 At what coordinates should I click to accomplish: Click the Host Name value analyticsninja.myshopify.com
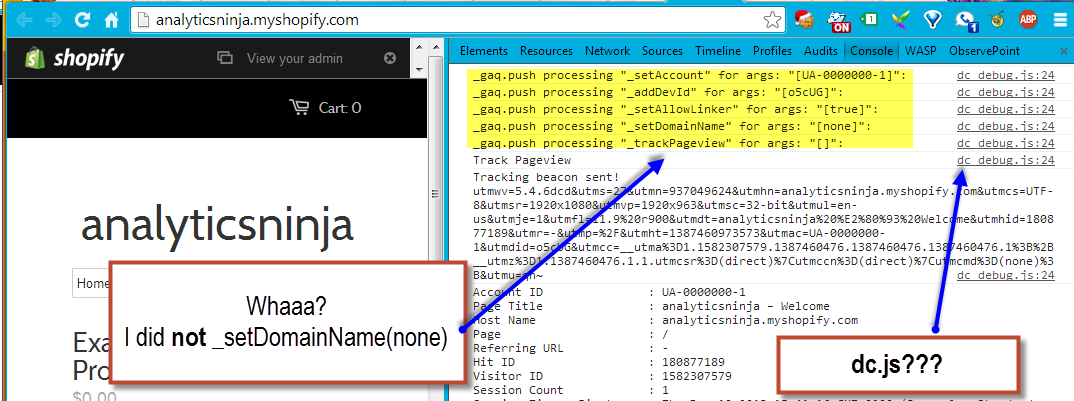point(760,320)
